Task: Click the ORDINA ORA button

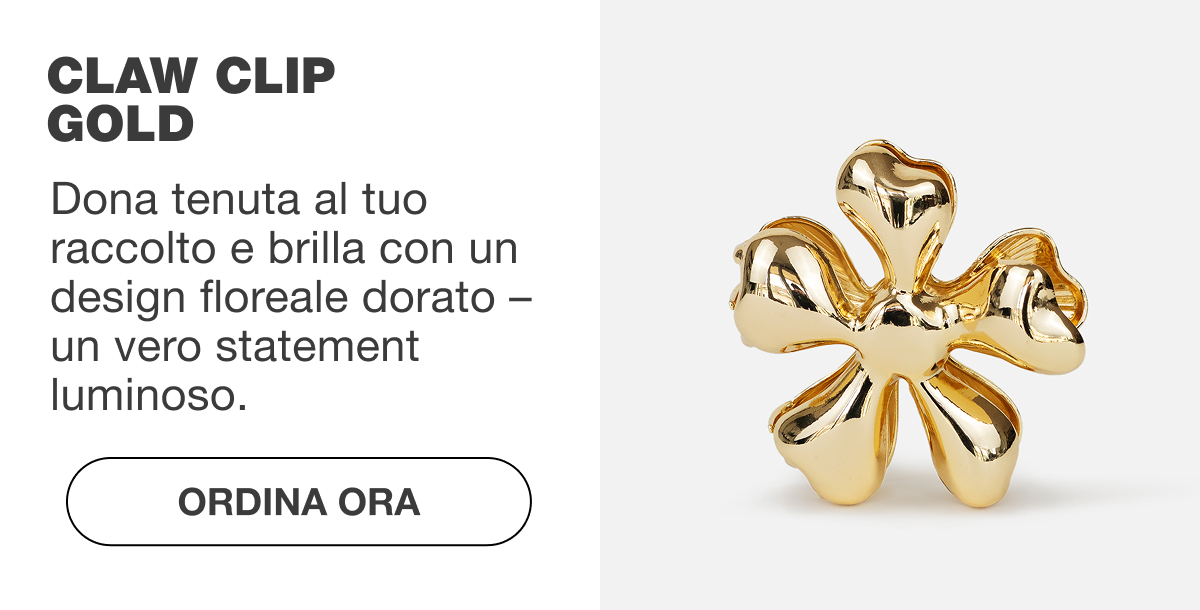Action: click(298, 501)
